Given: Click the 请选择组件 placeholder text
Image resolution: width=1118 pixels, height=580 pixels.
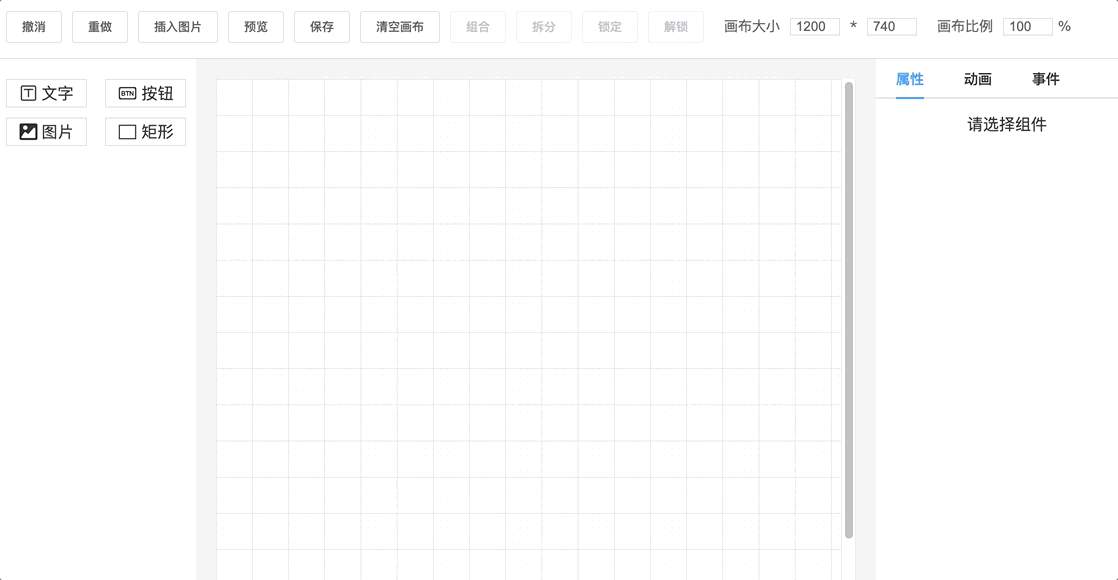Looking at the screenshot, I should coord(1007,125).
